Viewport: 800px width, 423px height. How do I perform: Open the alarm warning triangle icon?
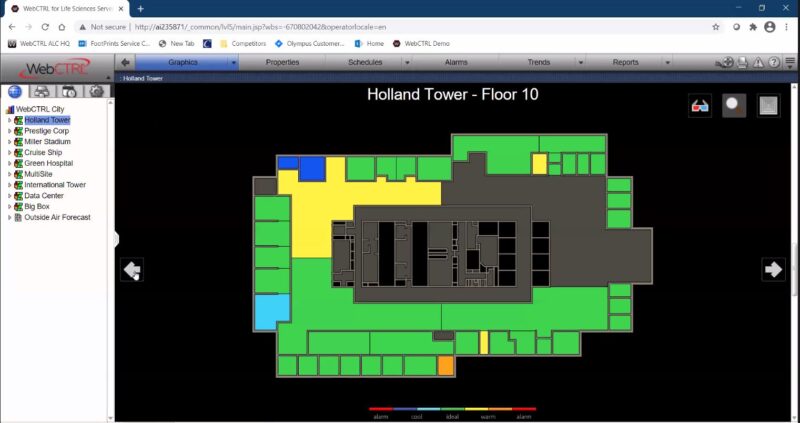pos(758,63)
